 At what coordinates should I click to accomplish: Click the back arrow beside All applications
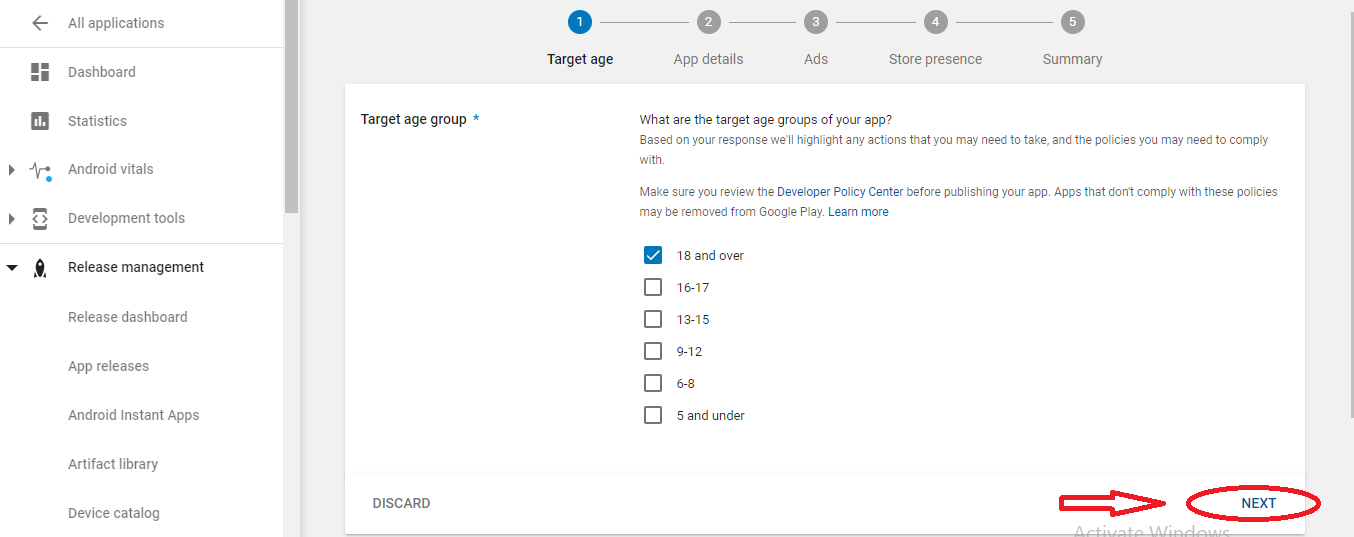click(x=40, y=23)
